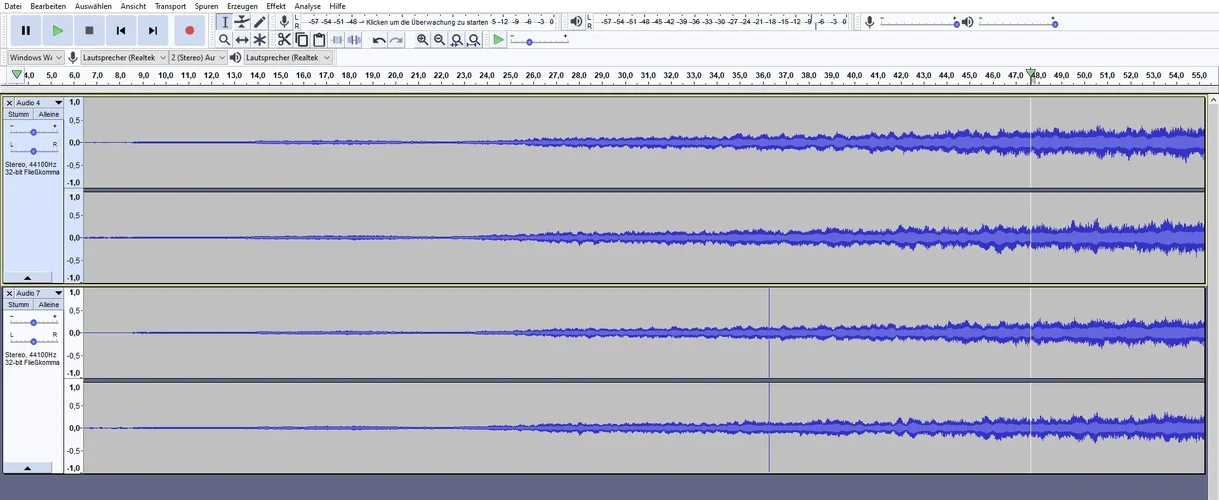Open the Audio 4 track dropdown menu
The width and height of the screenshot is (1219, 500).
(x=58, y=103)
